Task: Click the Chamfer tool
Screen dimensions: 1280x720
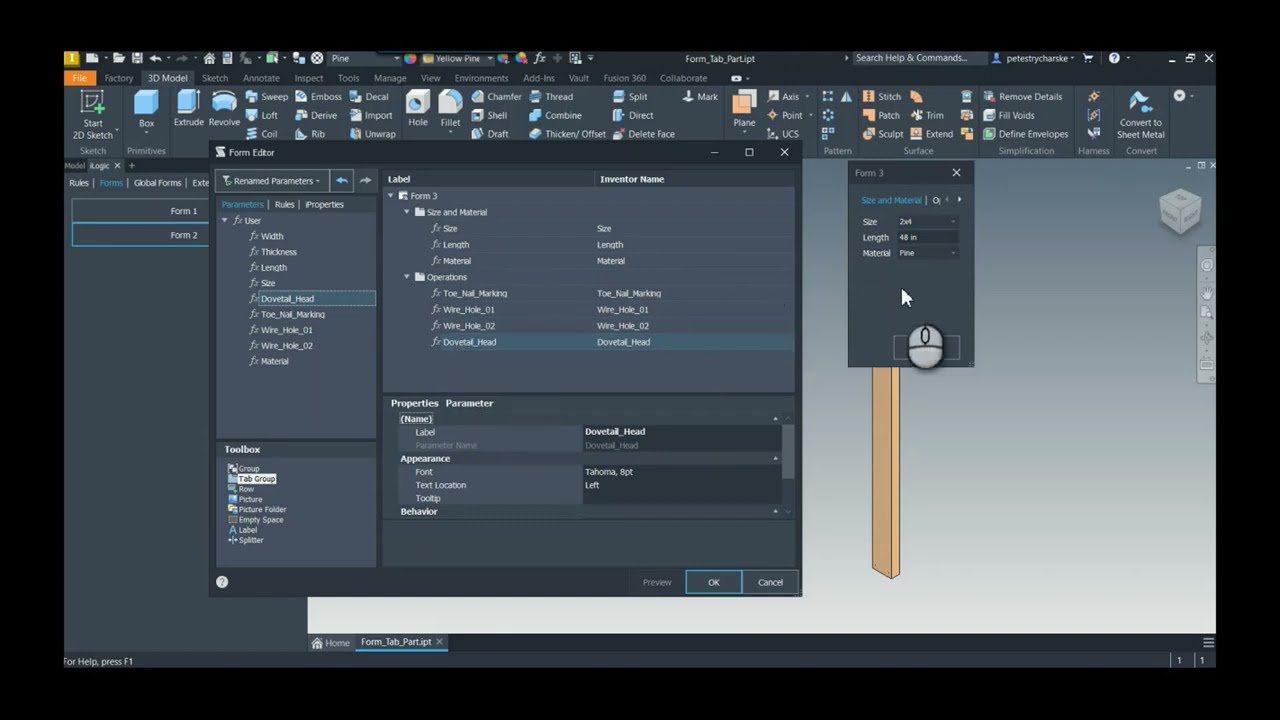Action: tap(496, 97)
